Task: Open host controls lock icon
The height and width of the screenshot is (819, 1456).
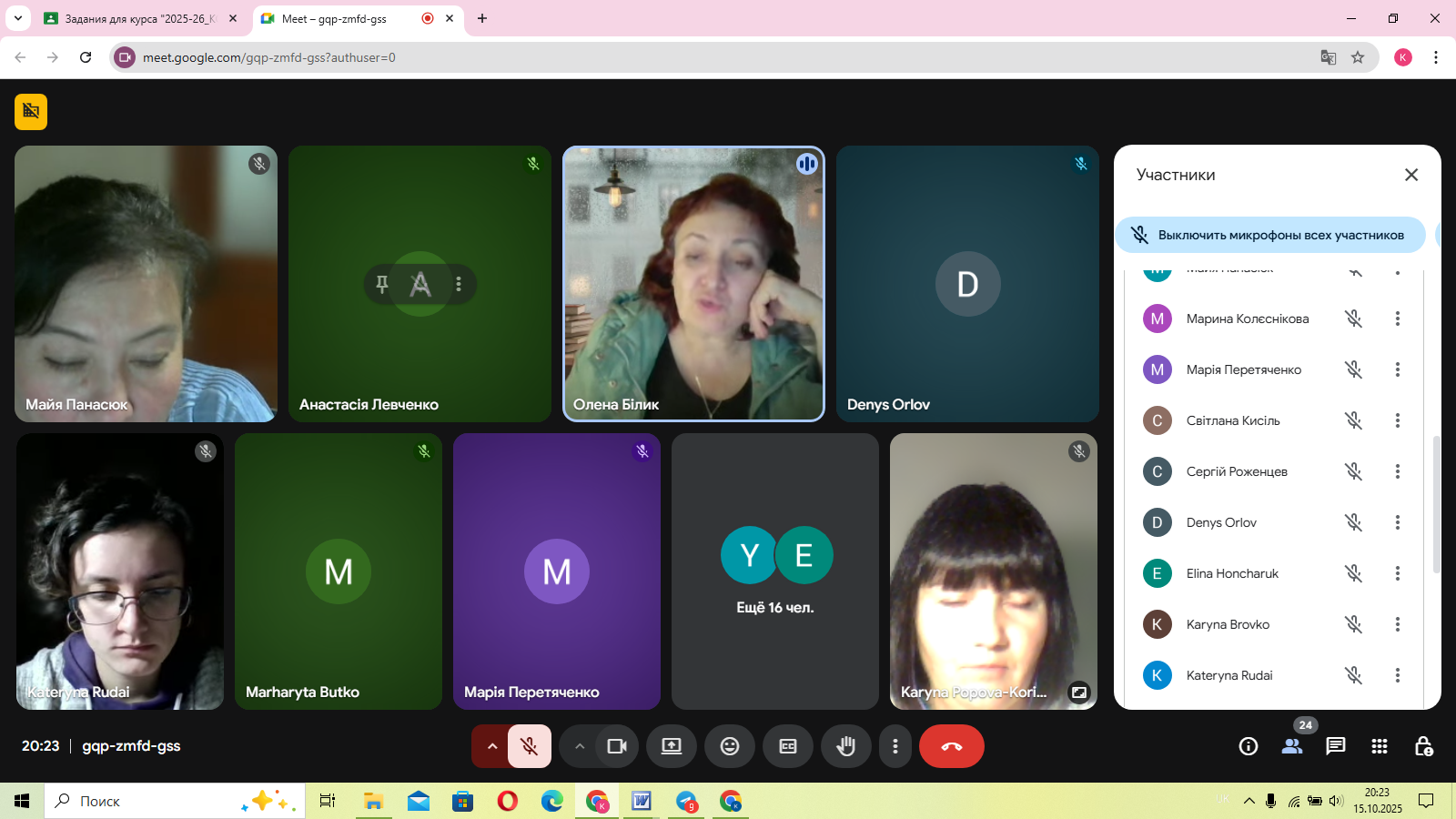Action: [1423, 746]
